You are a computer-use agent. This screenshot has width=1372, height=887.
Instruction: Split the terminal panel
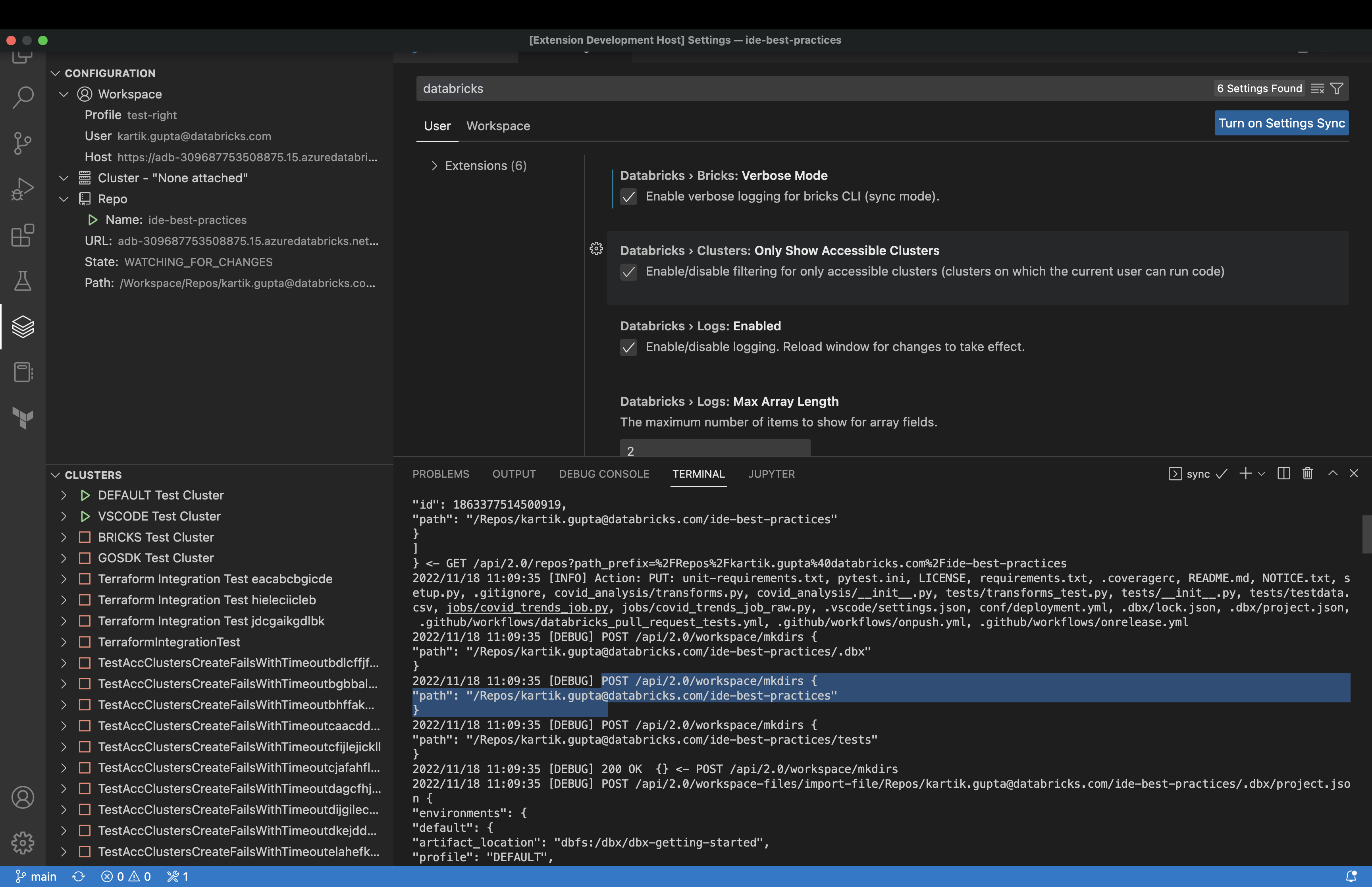(x=1283, y=473)
